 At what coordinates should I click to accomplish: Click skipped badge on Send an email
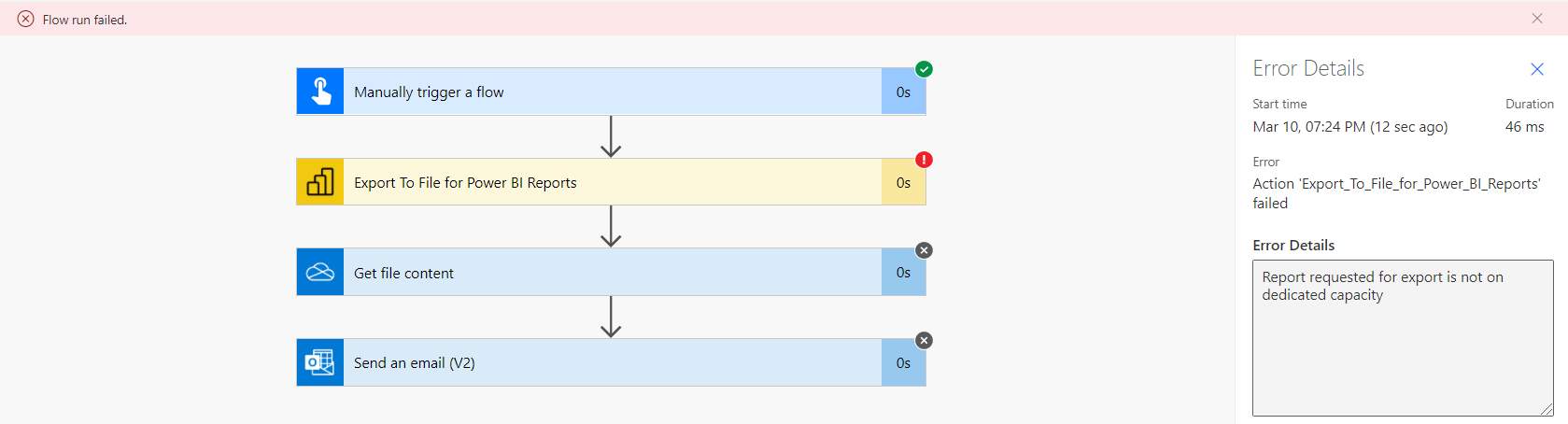pos(924,341)
